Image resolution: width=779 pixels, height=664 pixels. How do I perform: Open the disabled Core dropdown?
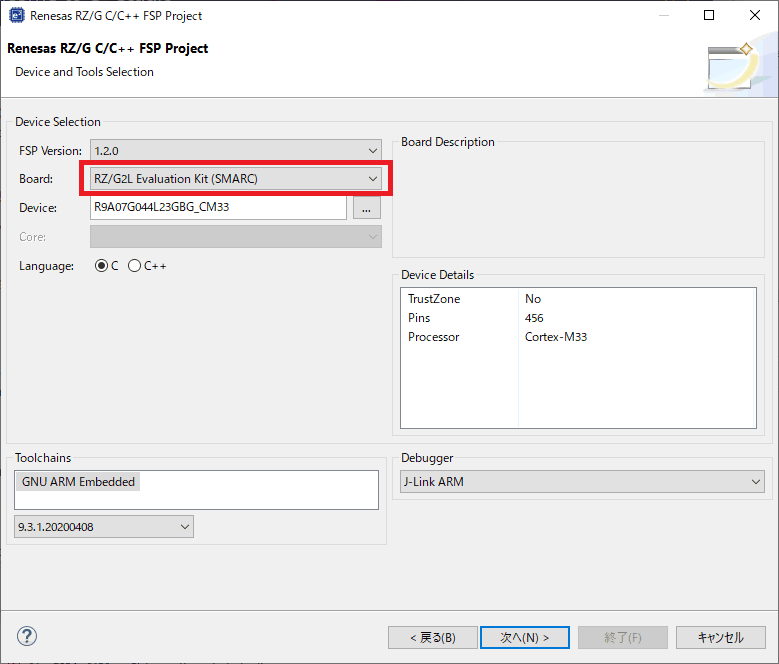235,237
